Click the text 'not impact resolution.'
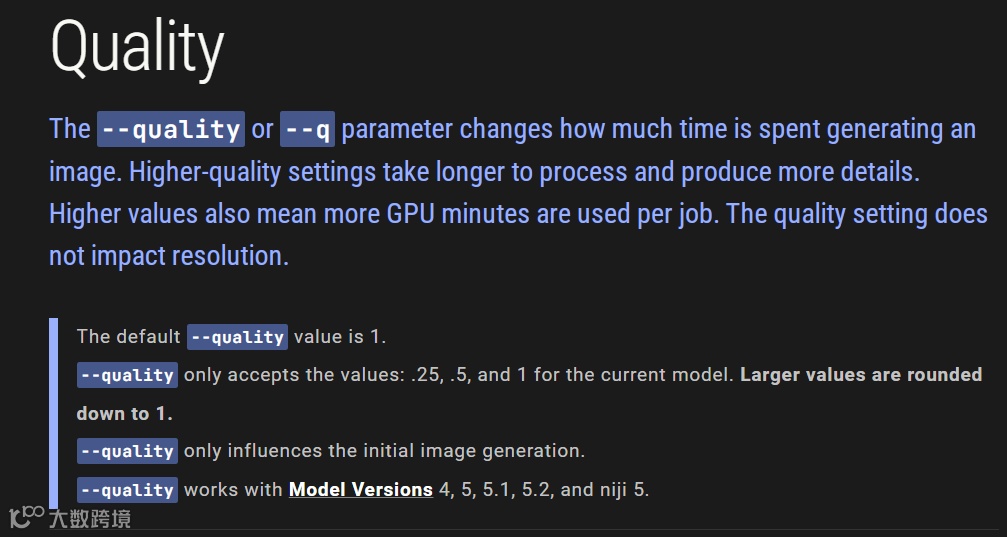 coord(169,256)
